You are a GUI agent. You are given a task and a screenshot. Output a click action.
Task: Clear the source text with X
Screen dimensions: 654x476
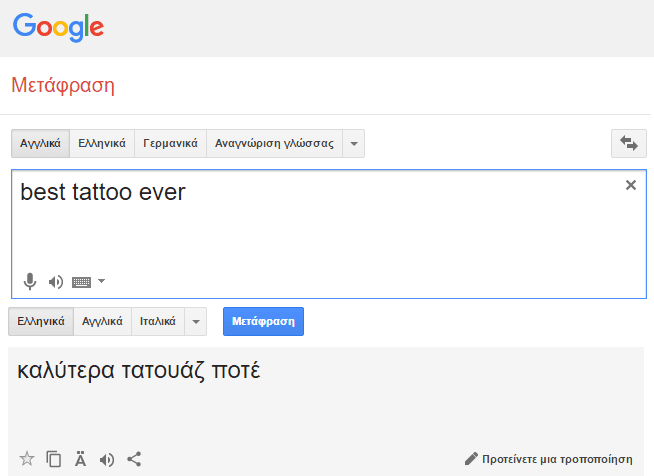(x=631, y=185)
